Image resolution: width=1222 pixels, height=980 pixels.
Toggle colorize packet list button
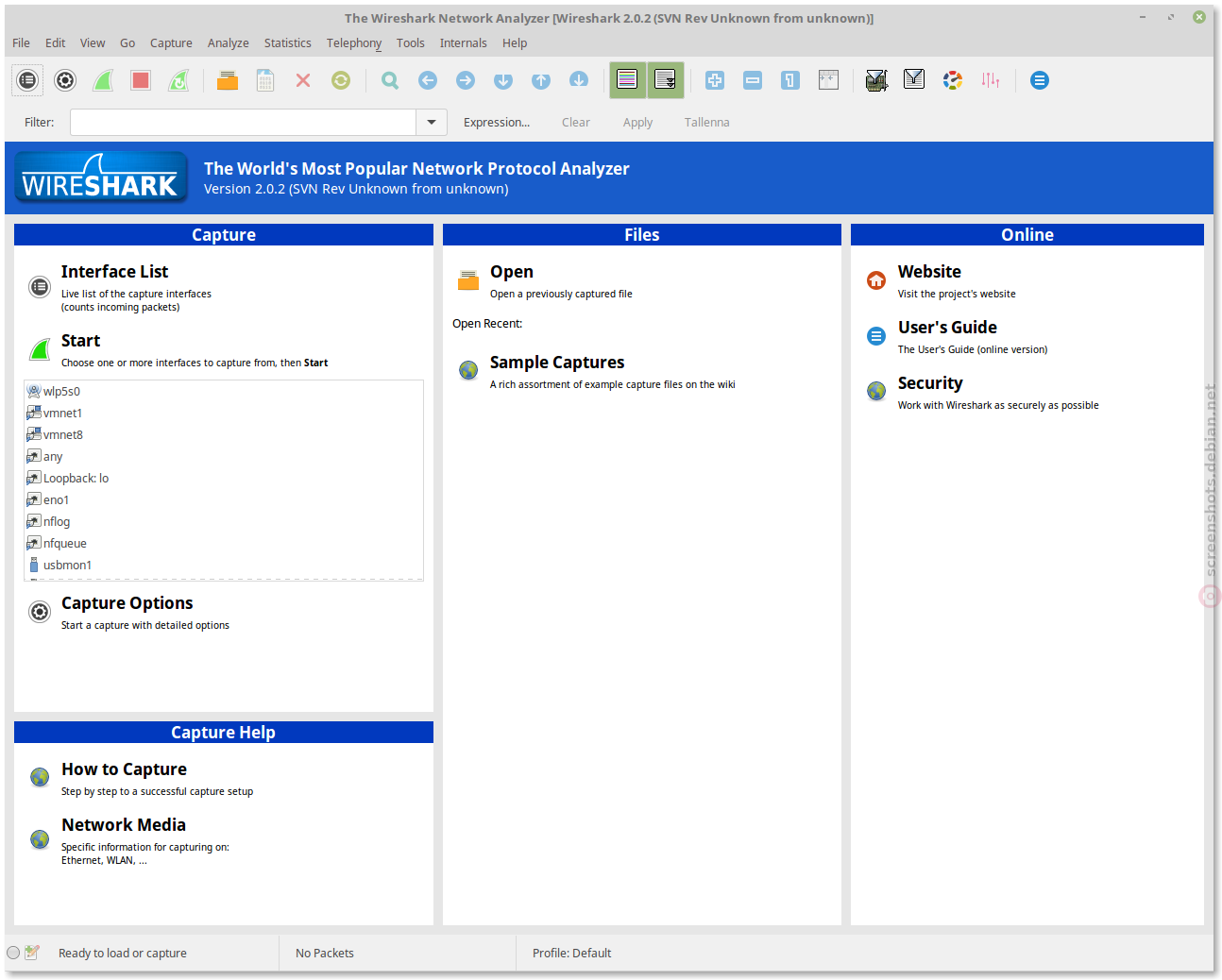coord(627,80)
